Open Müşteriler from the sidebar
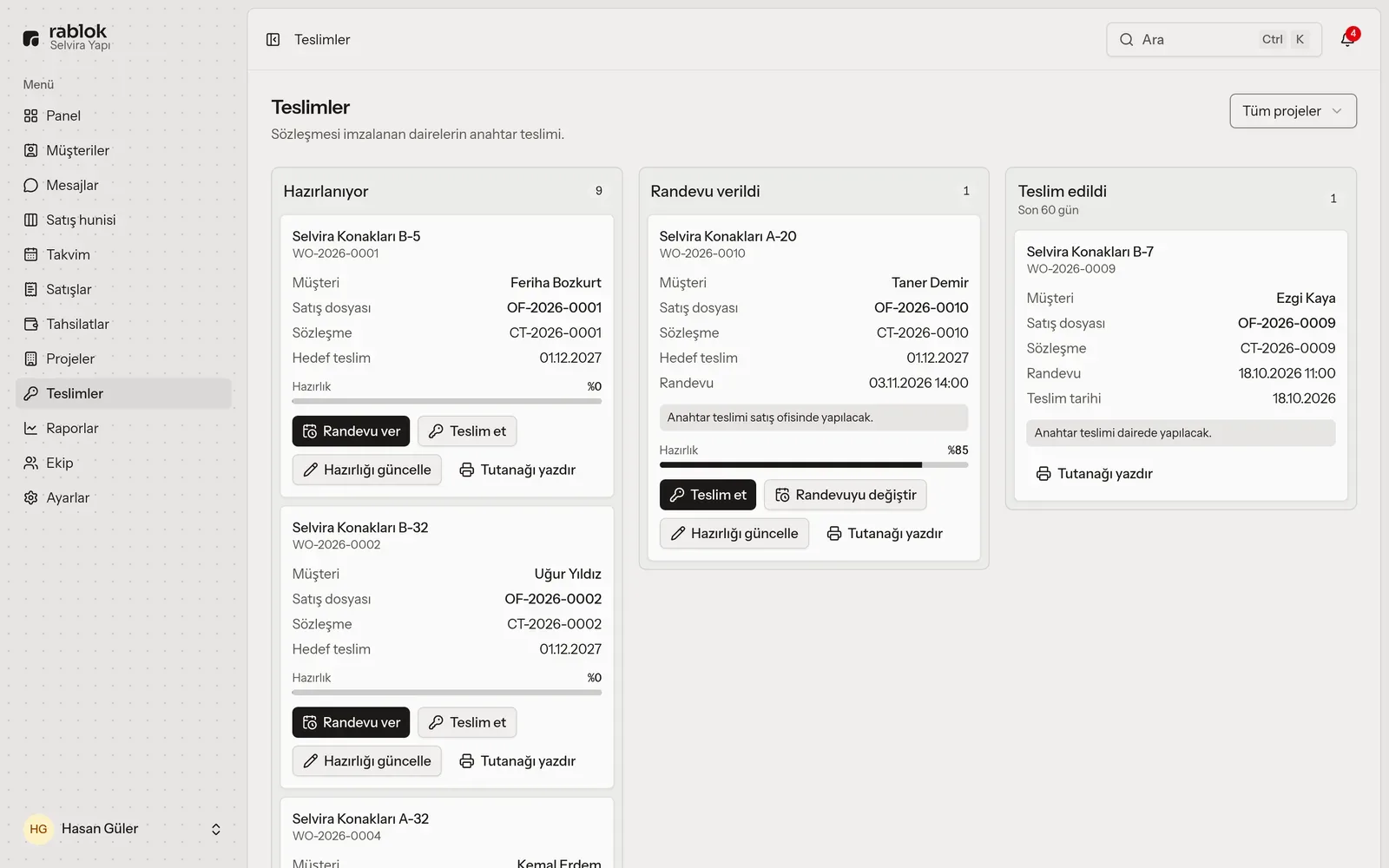 (123, 150)
